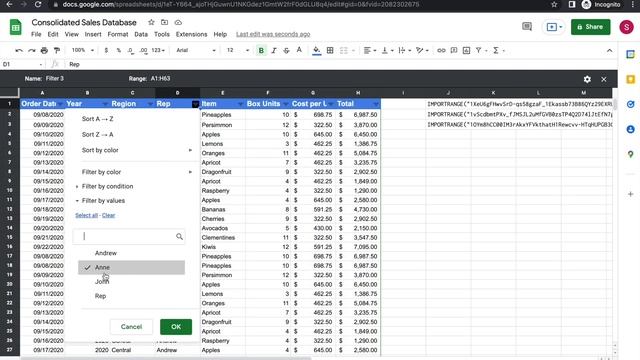Click Last edit was seconds ago link

pos(273,34)
